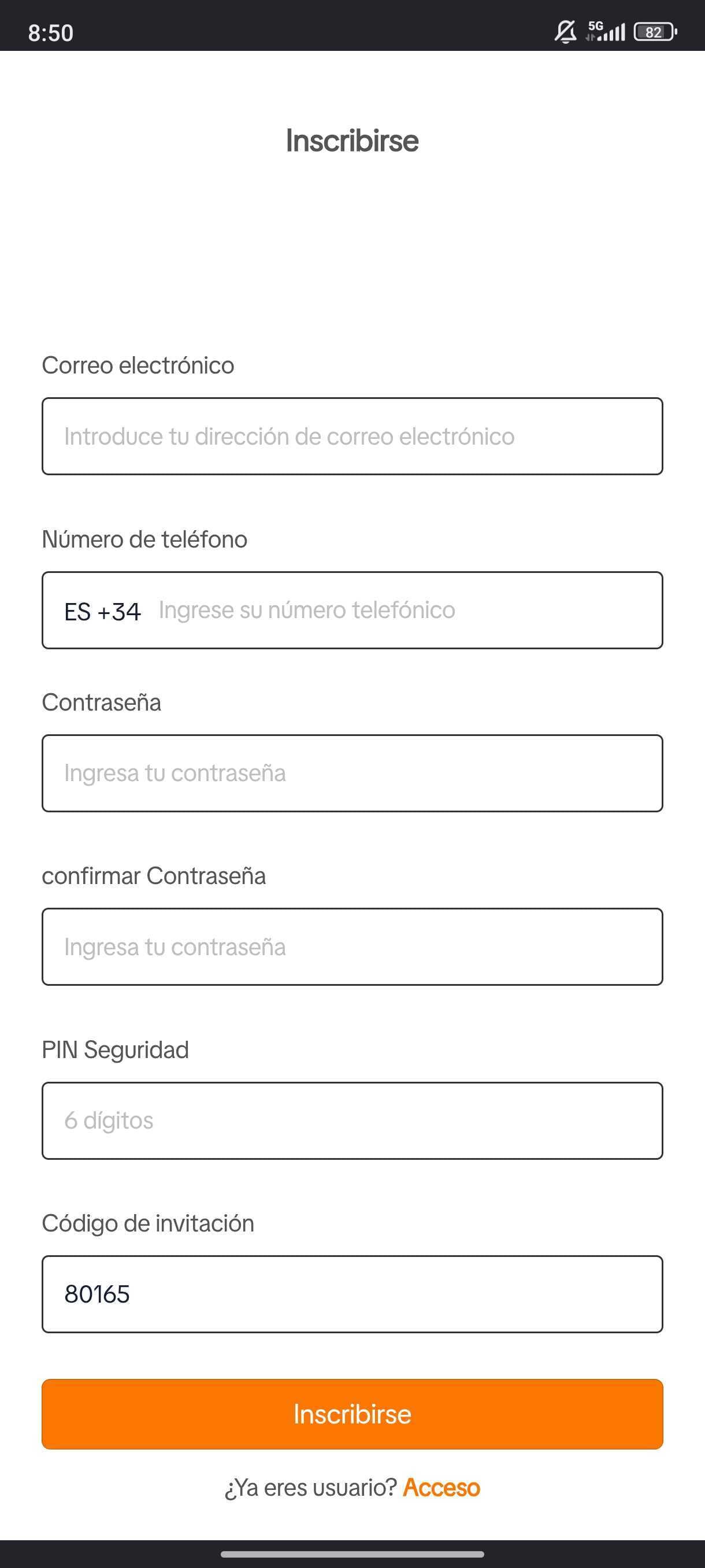Submit with the orange Inscribirse button
Image resolution: width=705 pixels, height=1568 pixels.
352,1414
